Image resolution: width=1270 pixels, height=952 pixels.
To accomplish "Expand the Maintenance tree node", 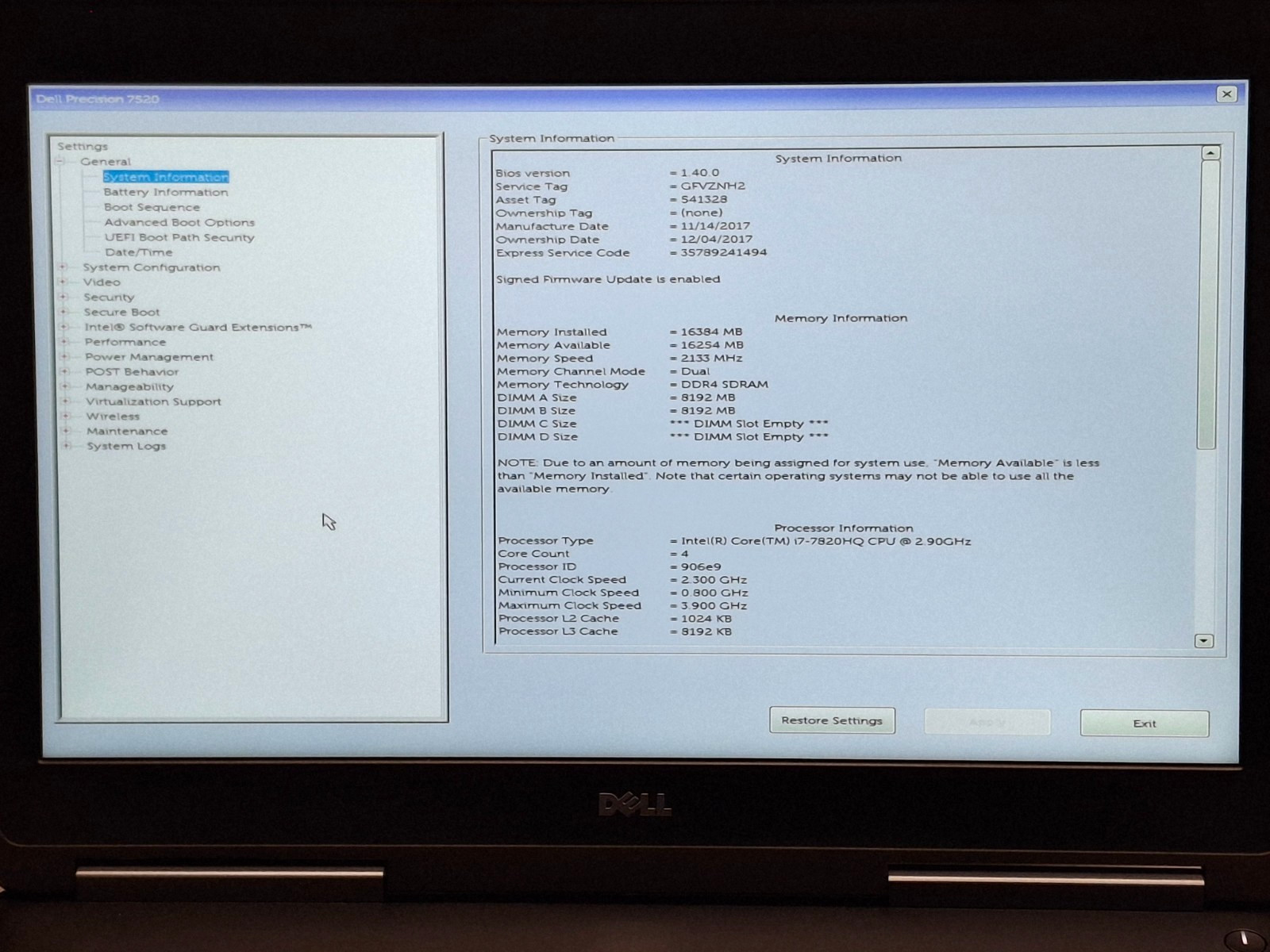I will pos(67,431).
